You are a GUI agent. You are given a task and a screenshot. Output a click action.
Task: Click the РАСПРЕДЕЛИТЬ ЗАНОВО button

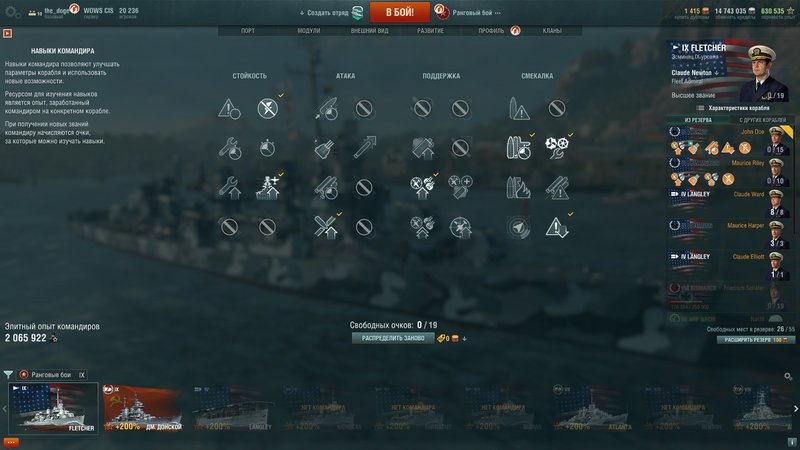click(393, 338)
